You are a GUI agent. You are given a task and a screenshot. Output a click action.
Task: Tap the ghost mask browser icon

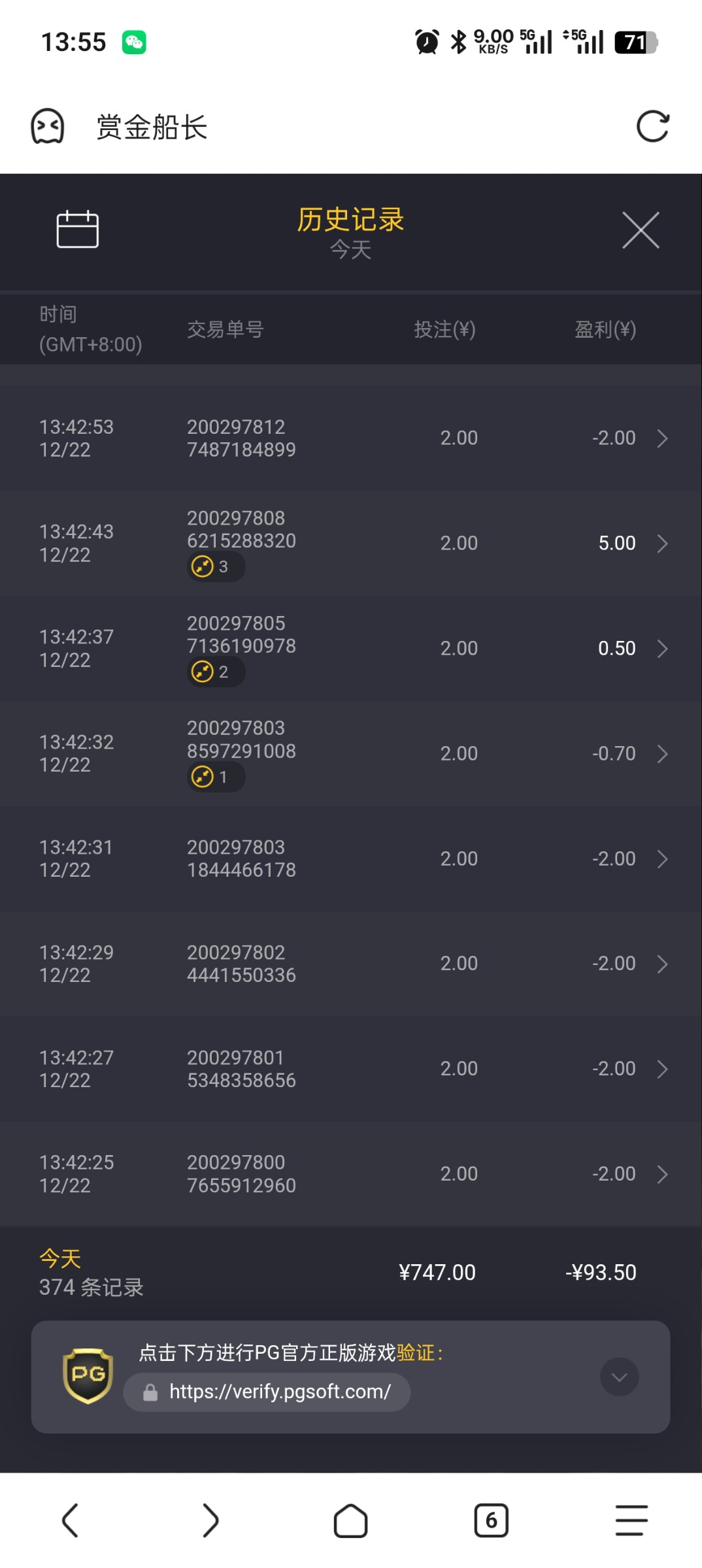coord(48,126)
